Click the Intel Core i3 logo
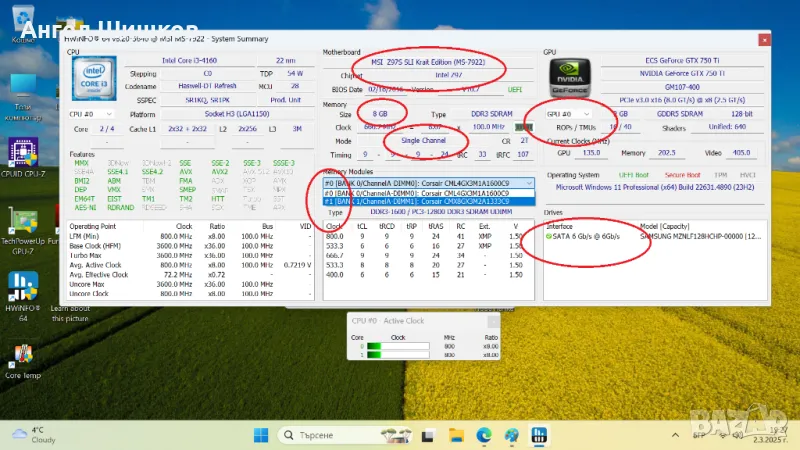Image resolution: width=800 pixels, height=450 pixels. point(94,79)
